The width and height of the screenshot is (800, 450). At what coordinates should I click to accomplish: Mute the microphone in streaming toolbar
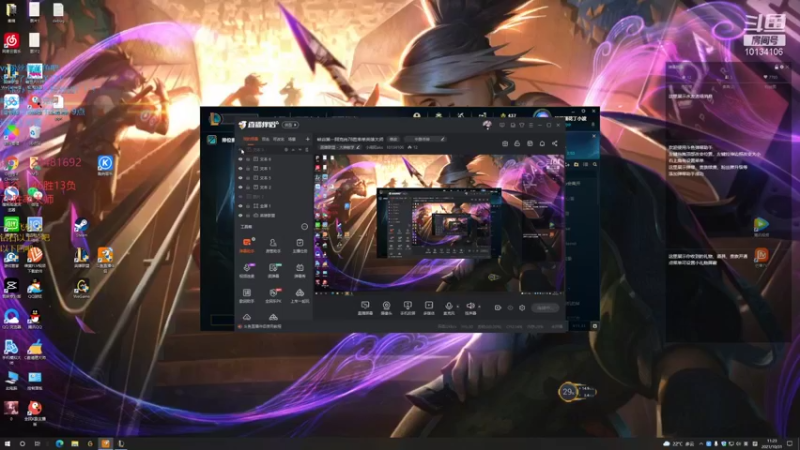pyautogui.click(x=448, y=306)
